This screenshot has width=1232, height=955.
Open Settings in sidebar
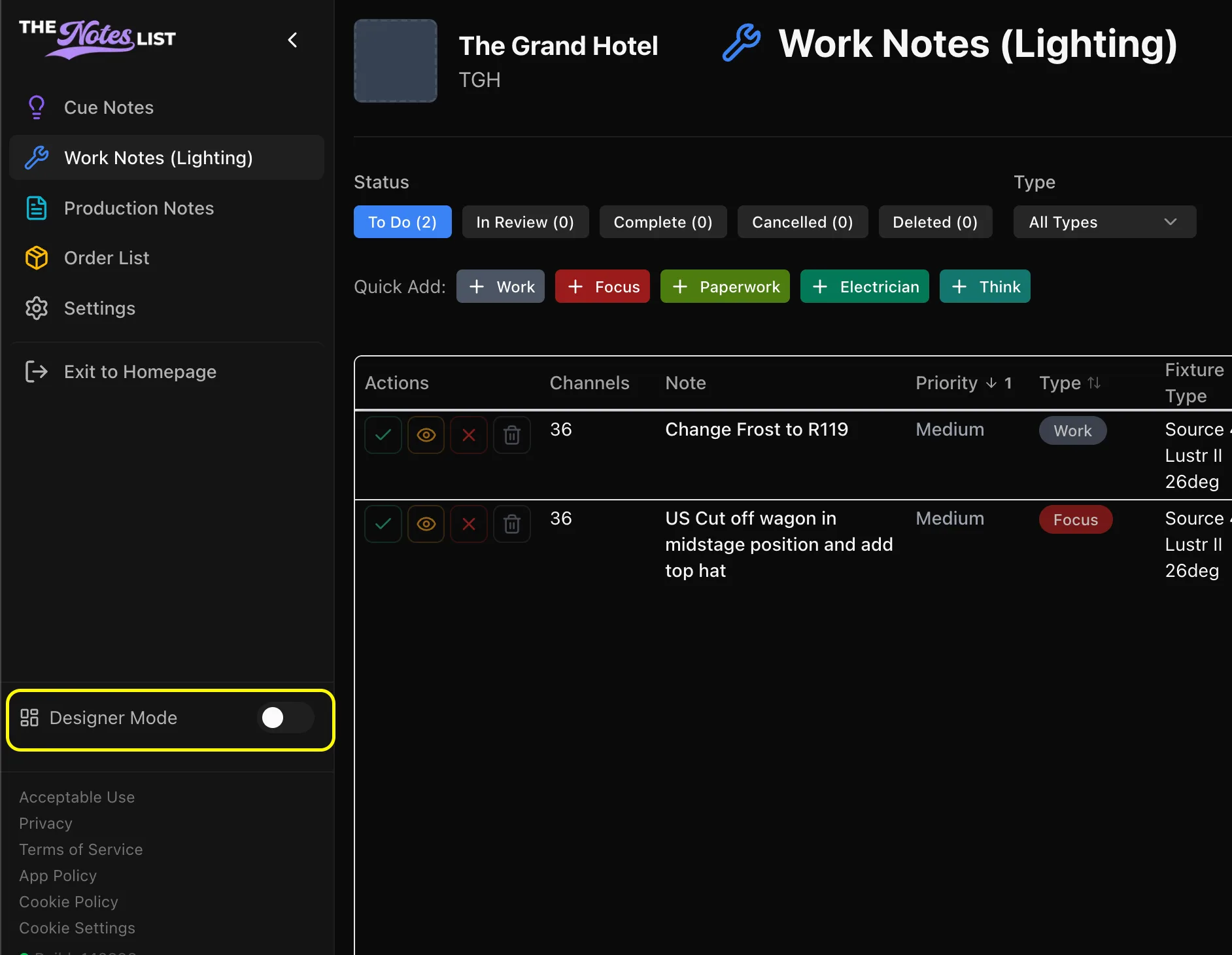[x=167, y=308]
